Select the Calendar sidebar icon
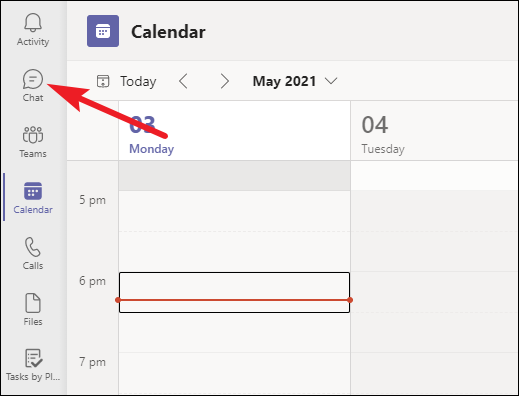Image resolution: width=519 pixels, height=396 pixels. coord(33,197)
